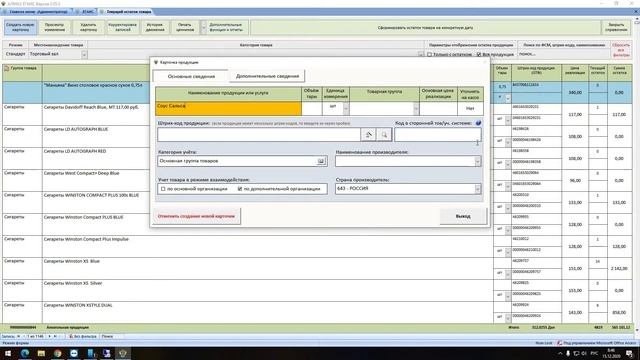
Task: Go to first record in navigation bar
Action: click(x=18, y=336)
